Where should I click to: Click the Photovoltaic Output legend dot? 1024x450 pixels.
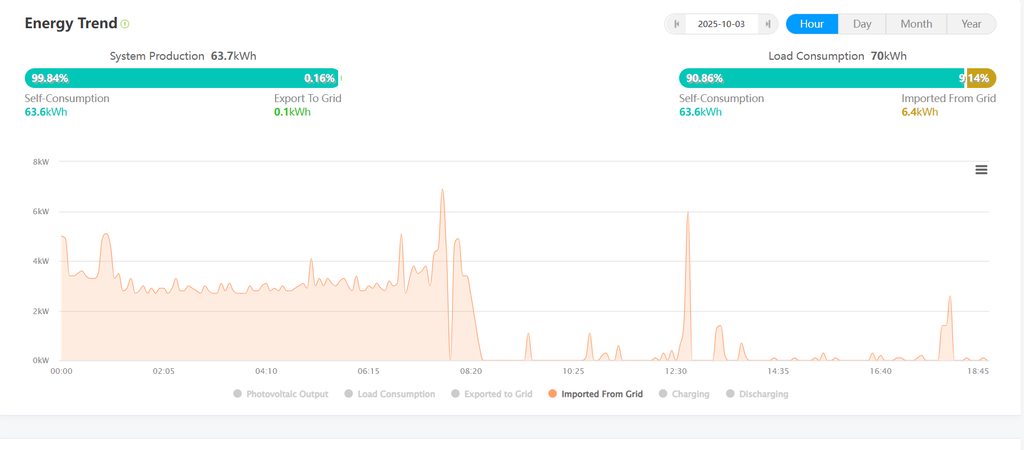pyautogui.click(x=238, y=394)
